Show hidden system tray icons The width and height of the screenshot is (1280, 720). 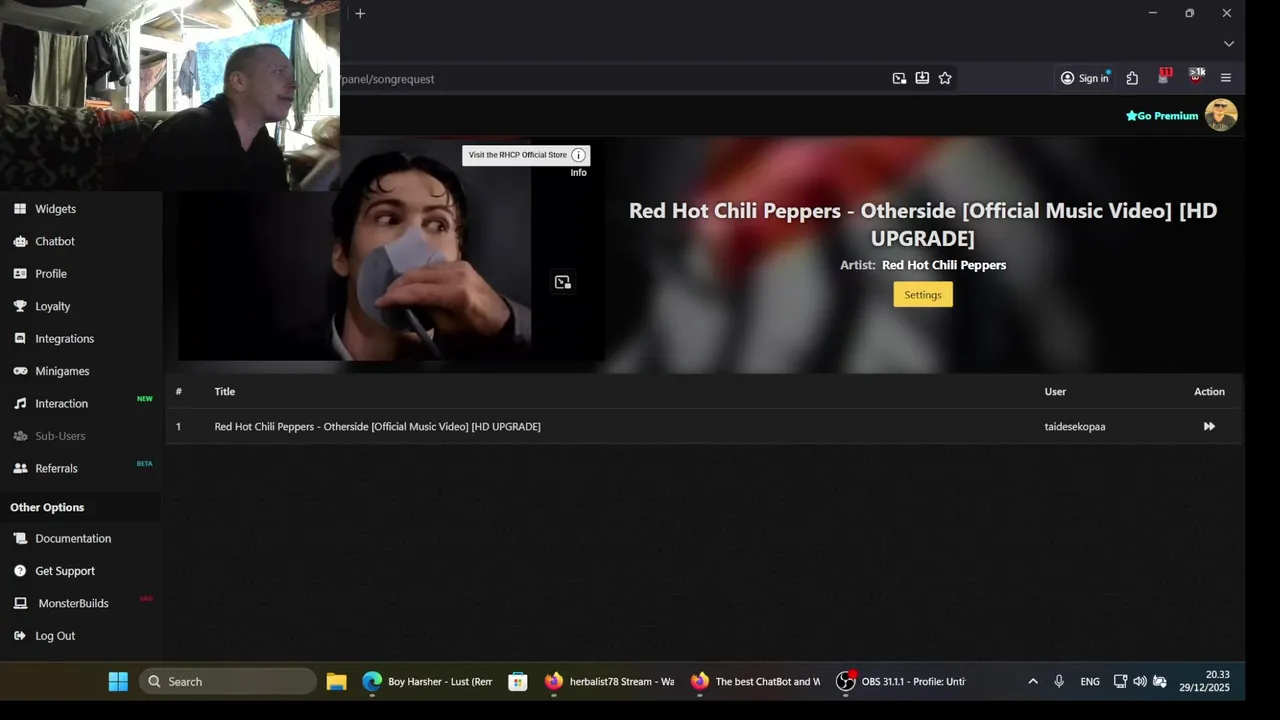pyautogui.click(x=1033, y=681)
